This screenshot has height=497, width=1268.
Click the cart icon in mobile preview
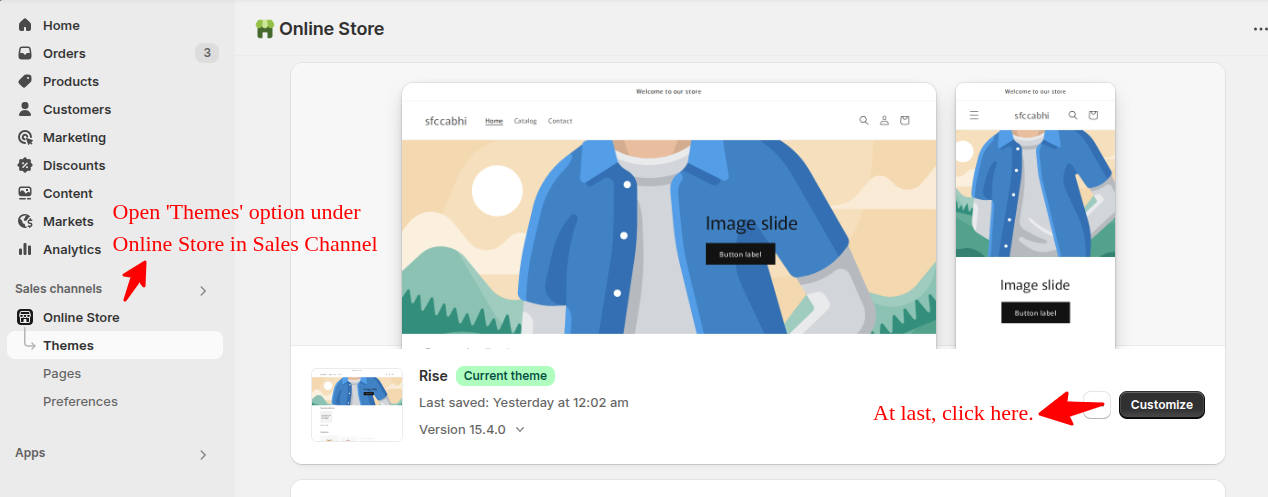point(1093,115)
